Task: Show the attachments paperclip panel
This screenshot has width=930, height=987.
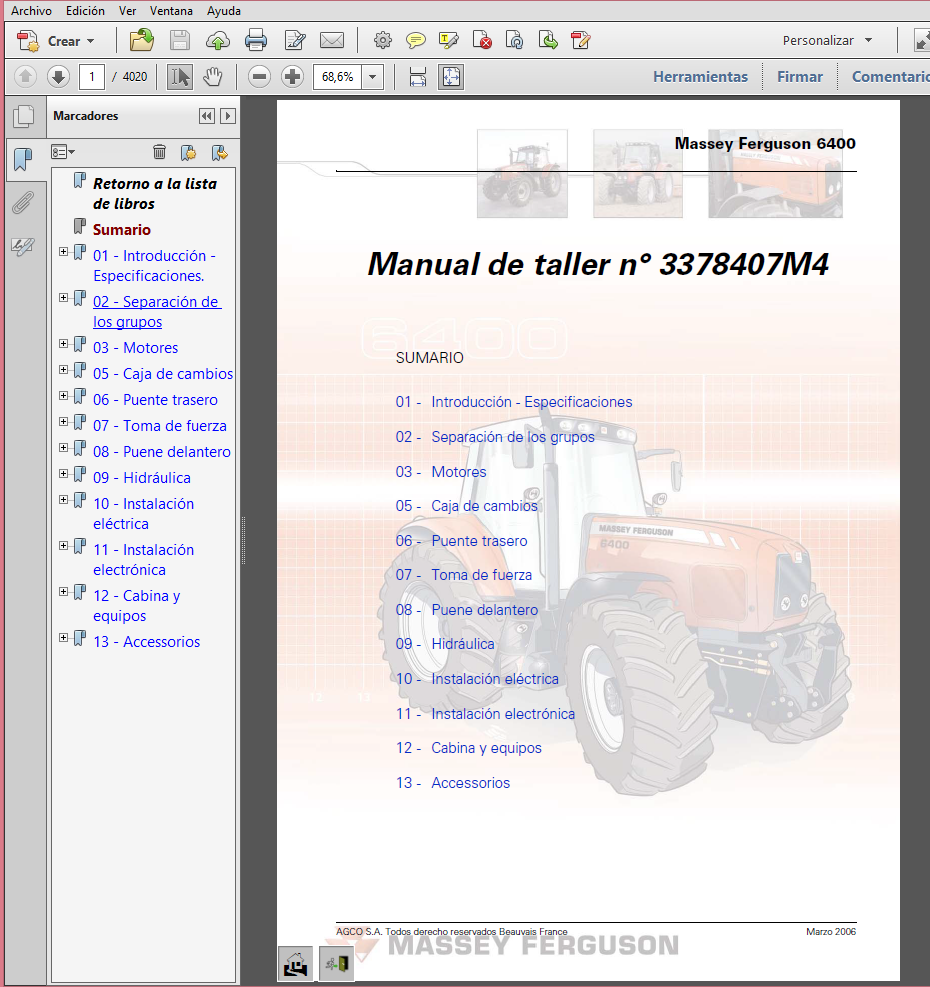Action: coord(23,203)
